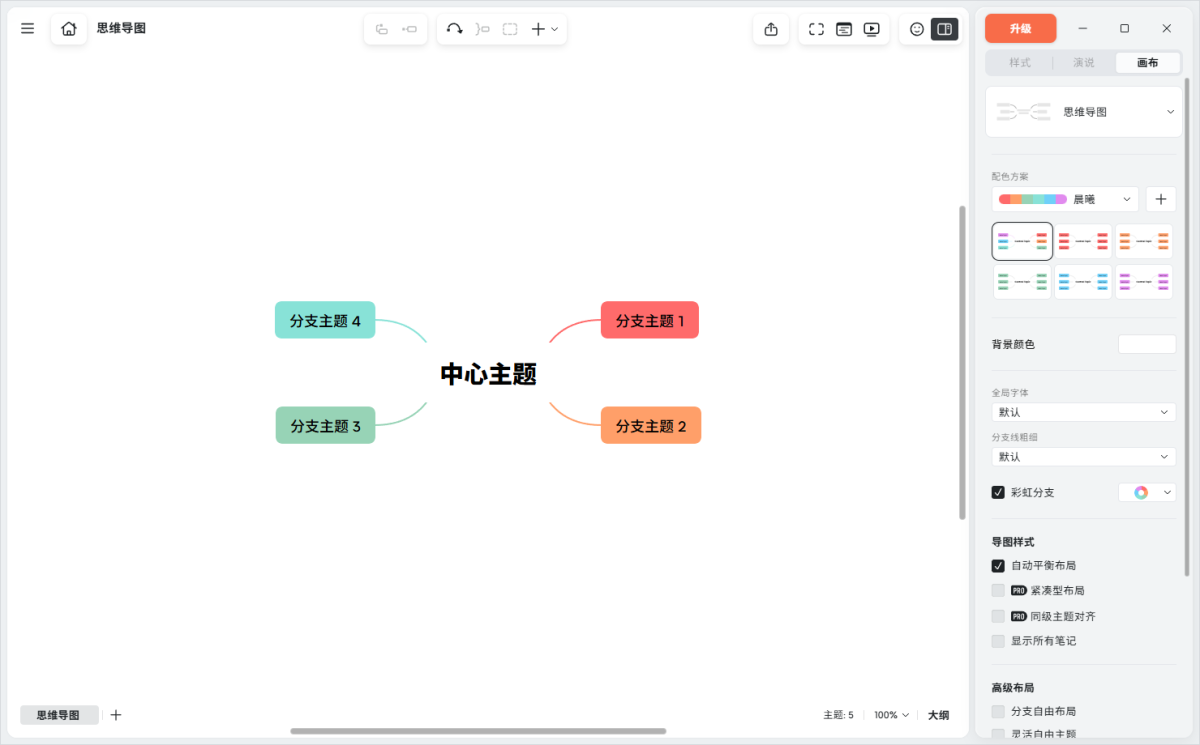Open the 晨曦 color scheme dropdown

[1065, 199]
